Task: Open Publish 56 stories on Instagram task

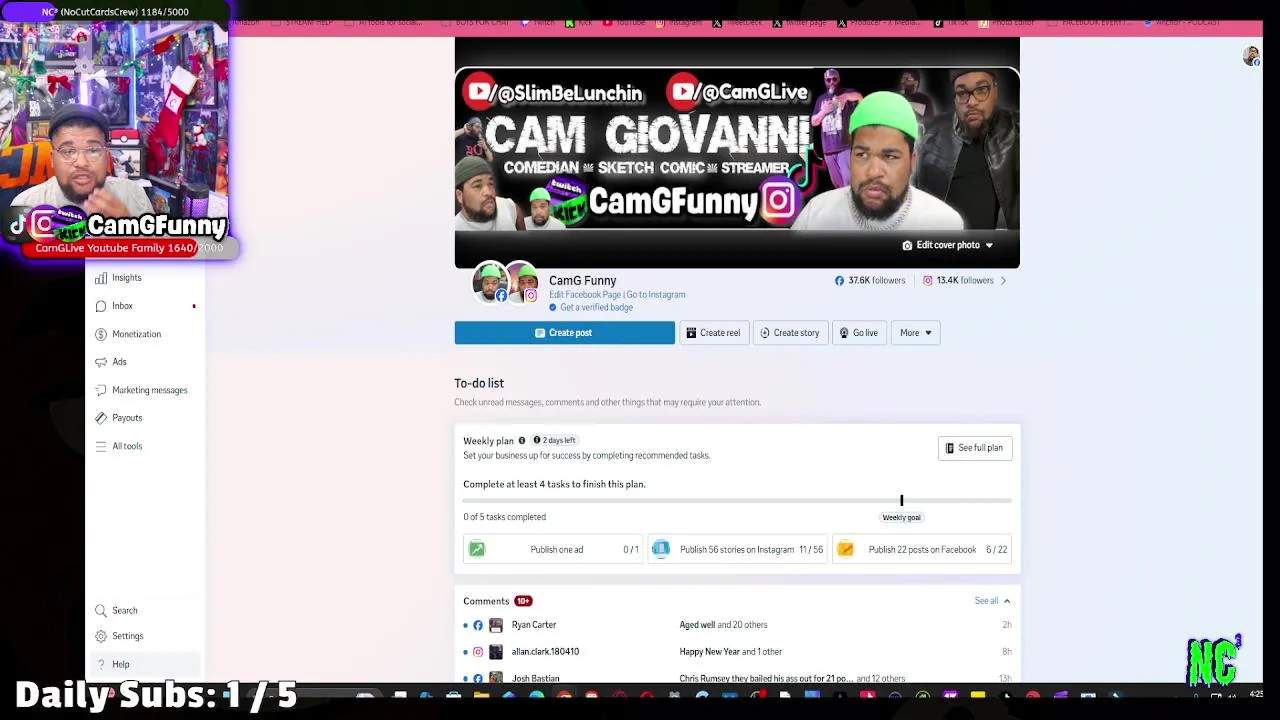Action: (x=738, y=549)
